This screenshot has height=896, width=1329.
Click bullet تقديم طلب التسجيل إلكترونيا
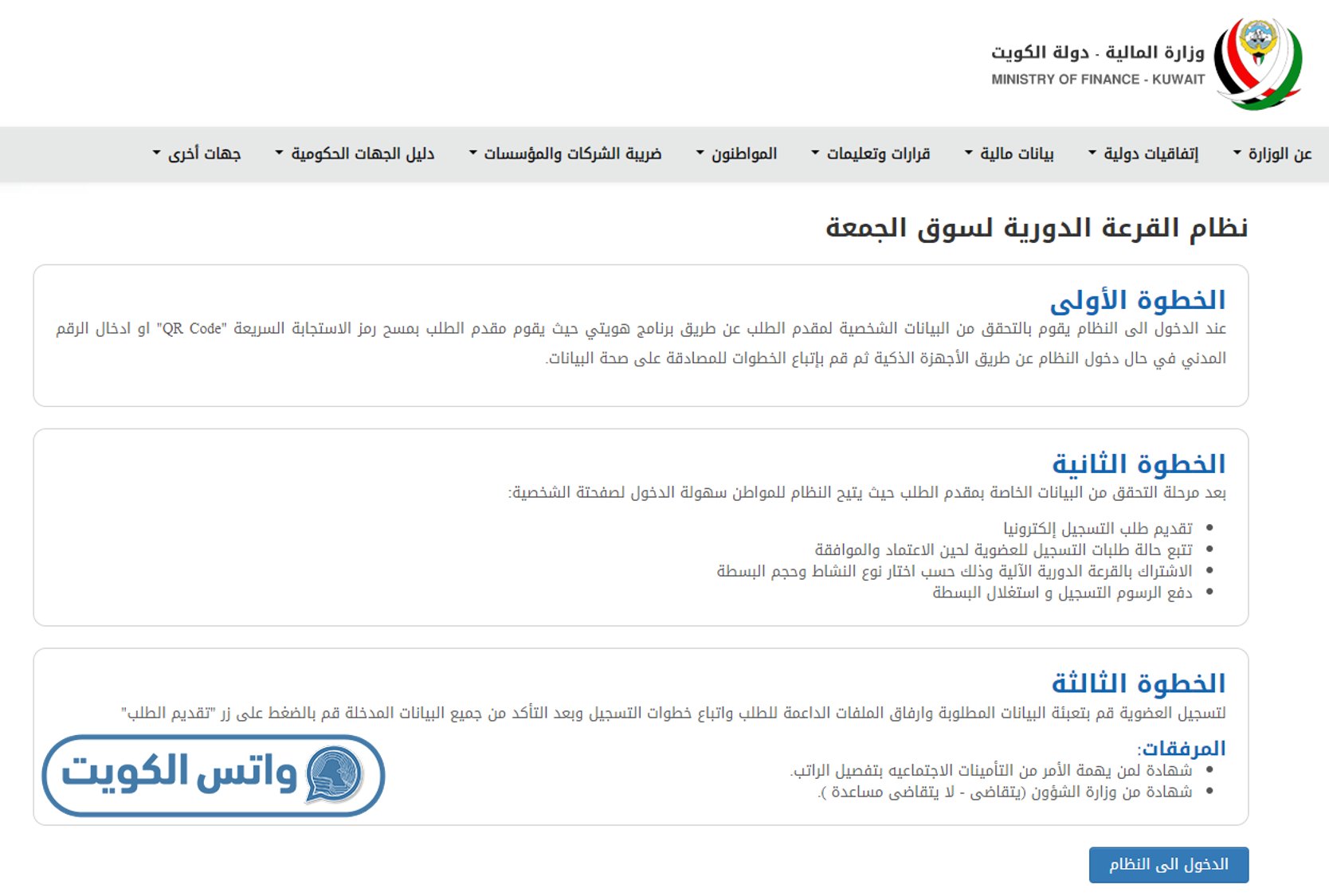coord(1097,529)
